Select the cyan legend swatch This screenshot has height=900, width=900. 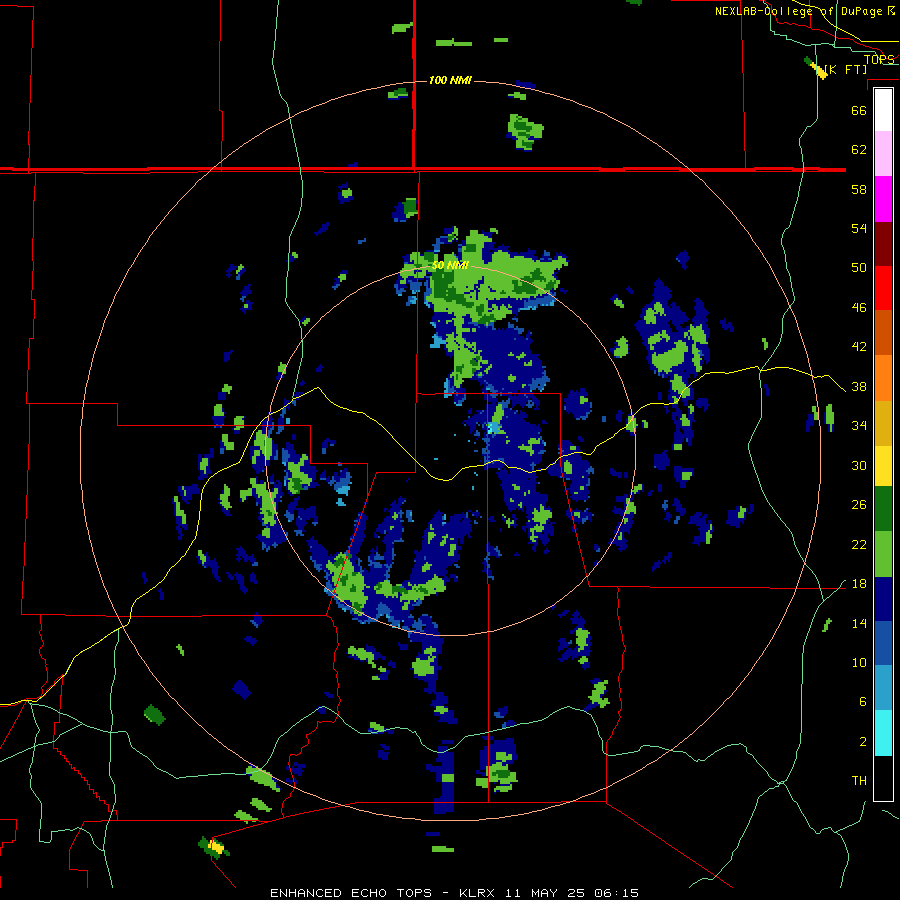click(x=883, y=733)
